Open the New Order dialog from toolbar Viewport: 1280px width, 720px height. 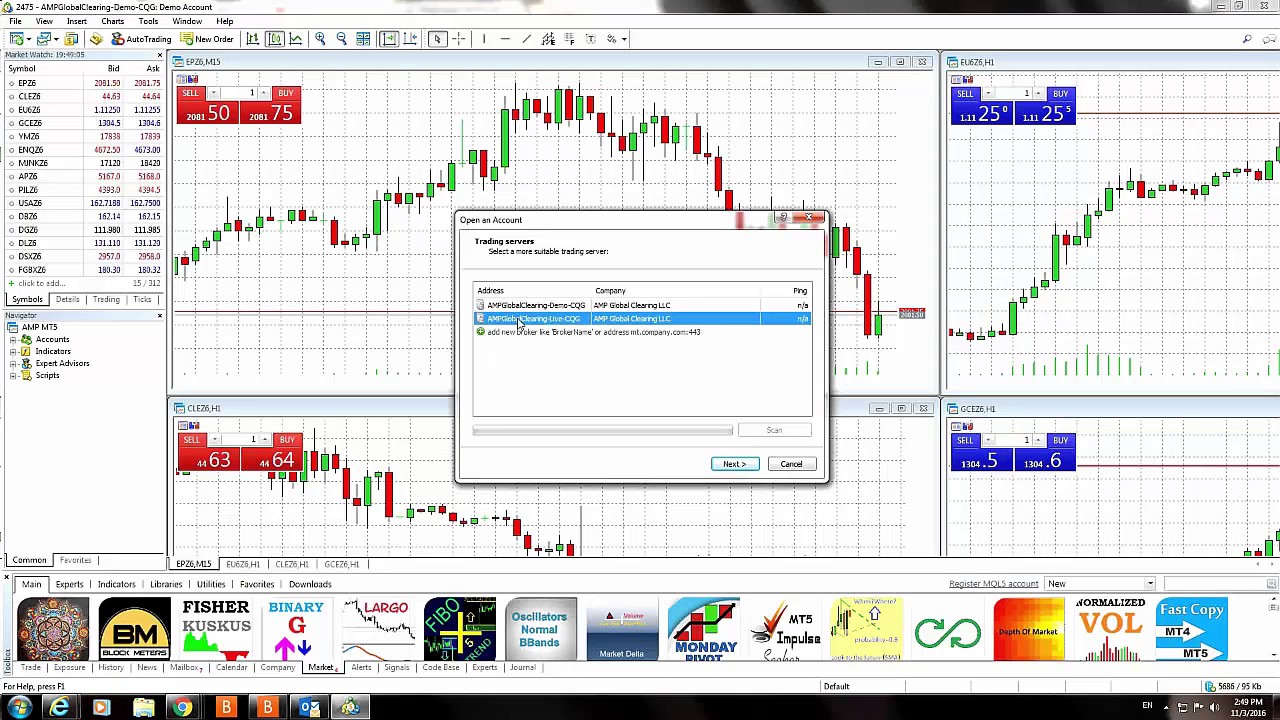[208, 39]
